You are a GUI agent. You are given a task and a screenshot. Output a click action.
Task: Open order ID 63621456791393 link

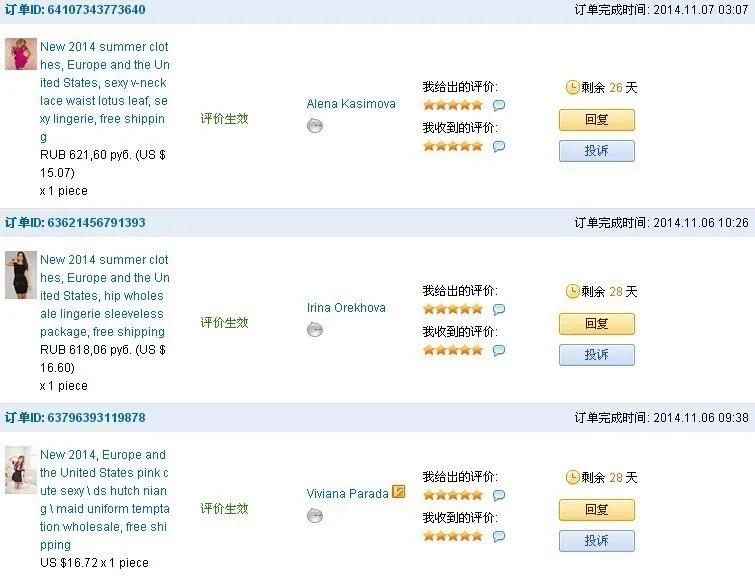coord(75,223)
